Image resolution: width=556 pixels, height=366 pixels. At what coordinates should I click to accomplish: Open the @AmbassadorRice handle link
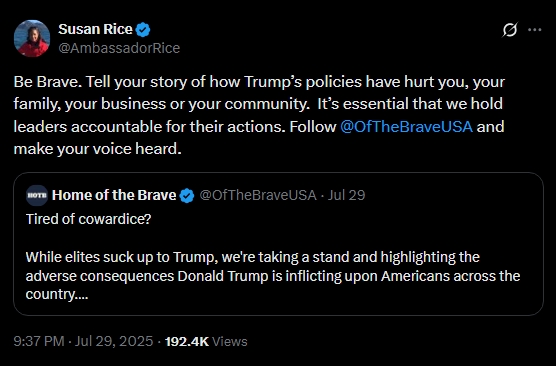(x=119, y=48)
